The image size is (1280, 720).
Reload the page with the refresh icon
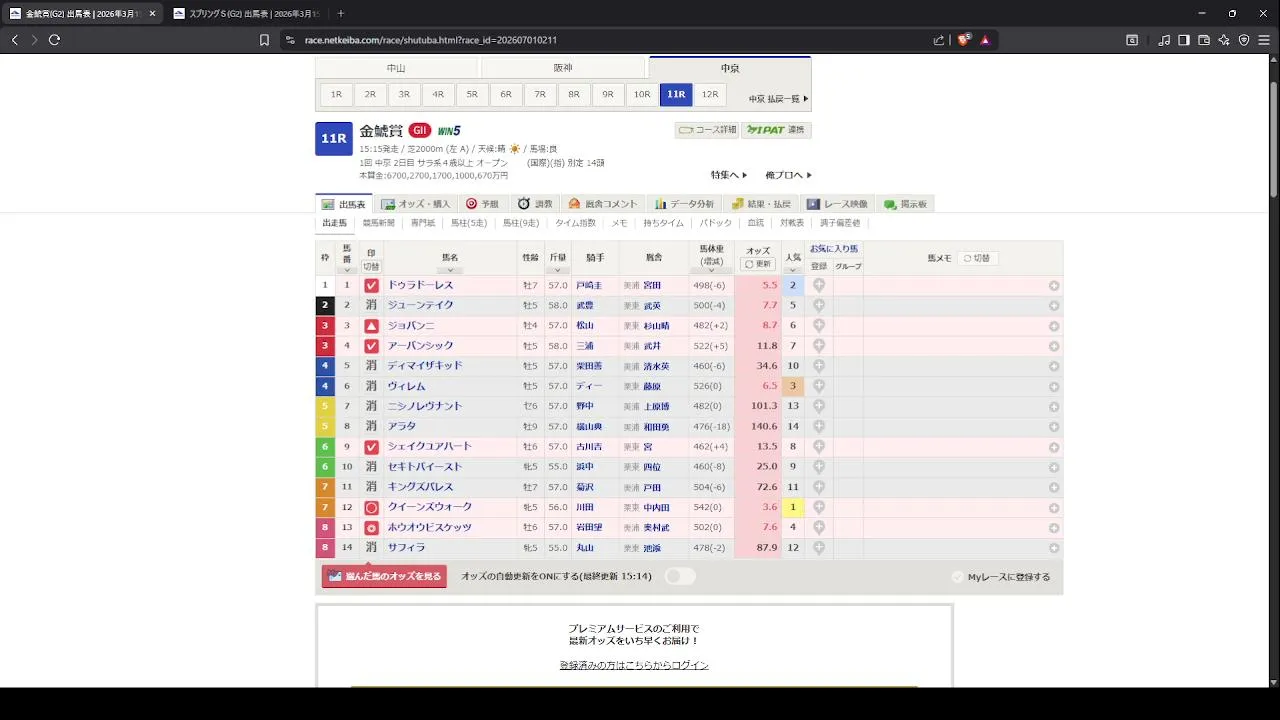coord(54,40)
